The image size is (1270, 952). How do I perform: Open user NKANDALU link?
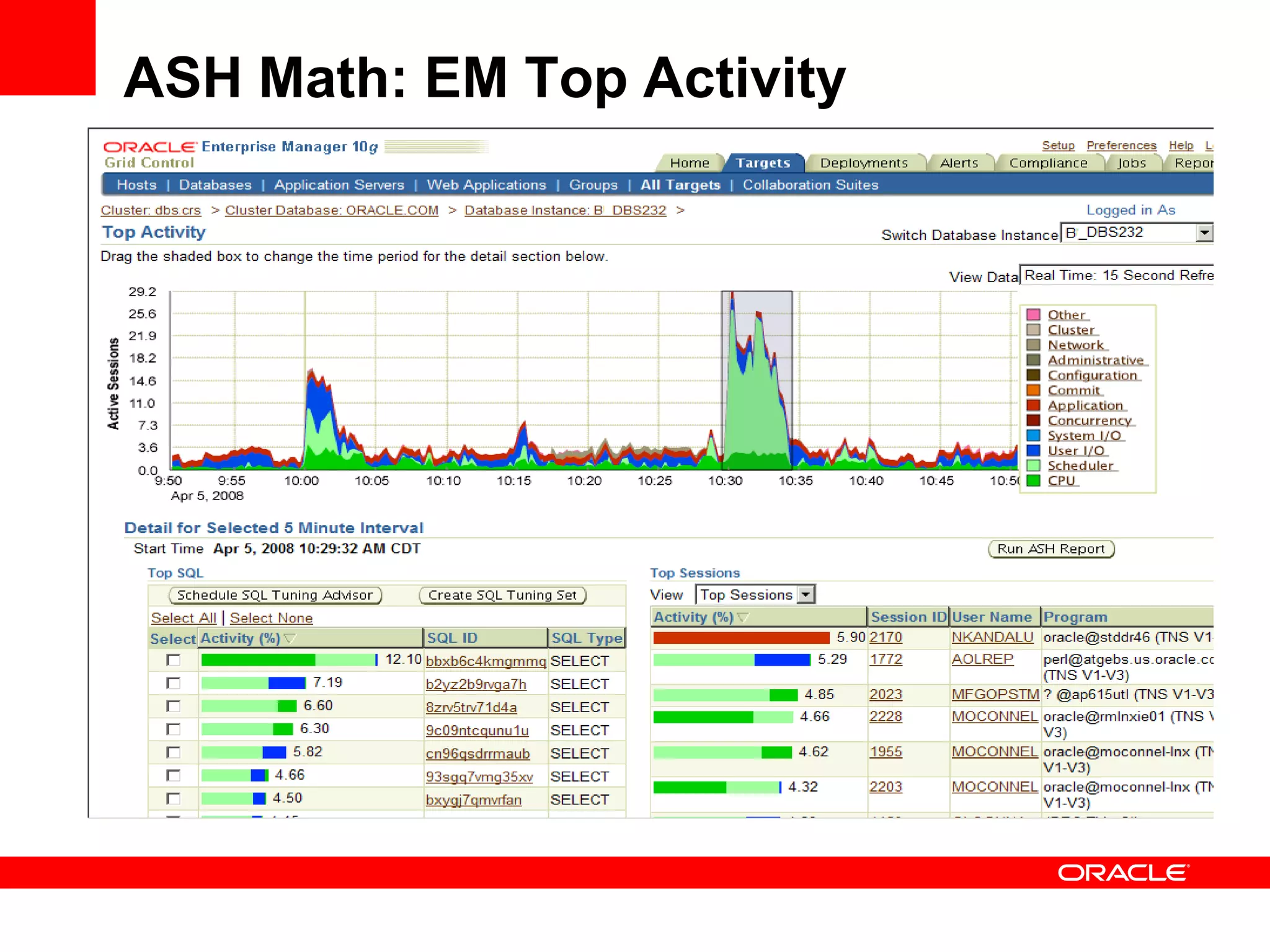(x=992, y=637)
